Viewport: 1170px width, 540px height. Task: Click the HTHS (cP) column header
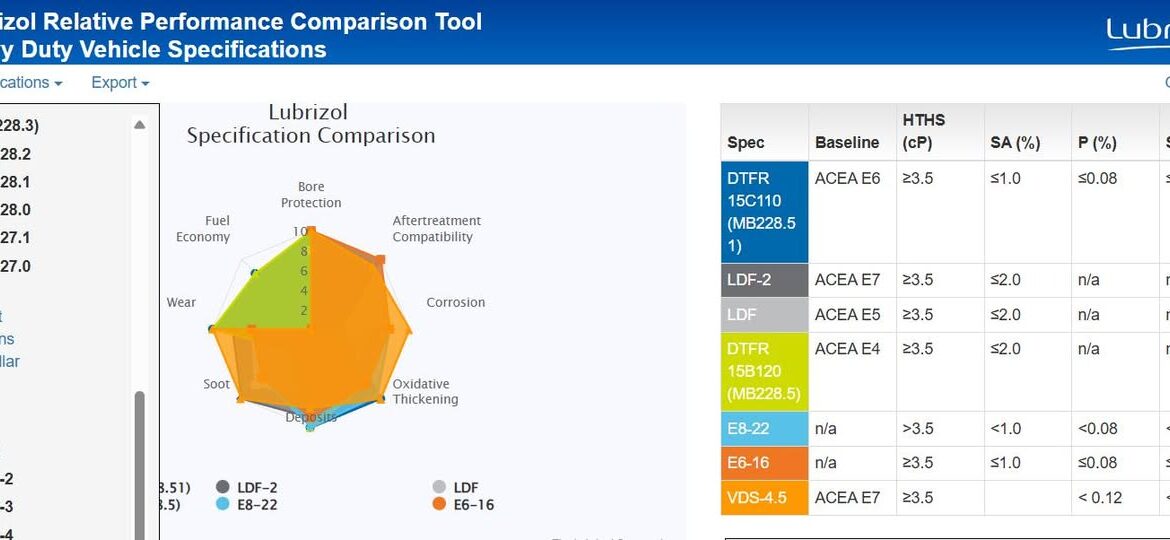(924, 131)
